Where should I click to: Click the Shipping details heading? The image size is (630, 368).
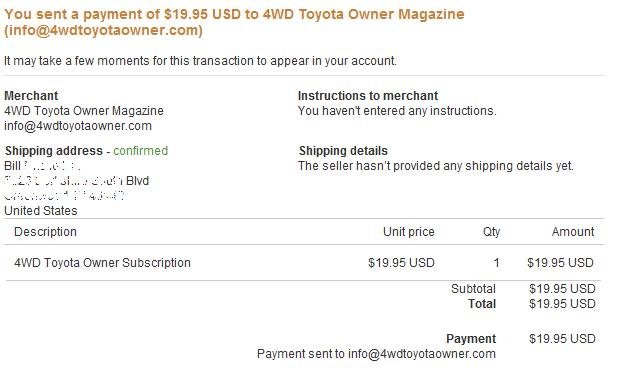[x=343, y=151]
